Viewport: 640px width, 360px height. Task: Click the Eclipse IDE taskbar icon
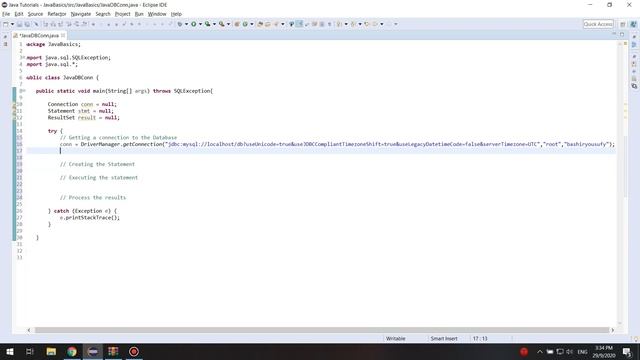tap(93, 351)
